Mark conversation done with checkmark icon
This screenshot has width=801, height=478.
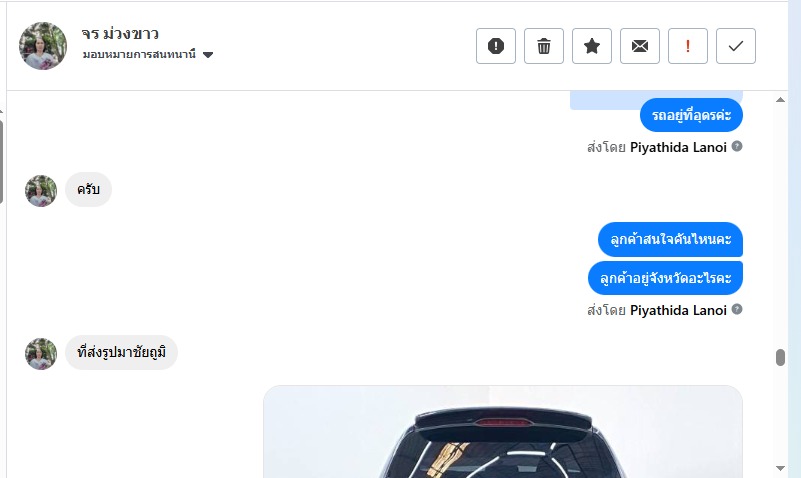(x=736, y=46)
